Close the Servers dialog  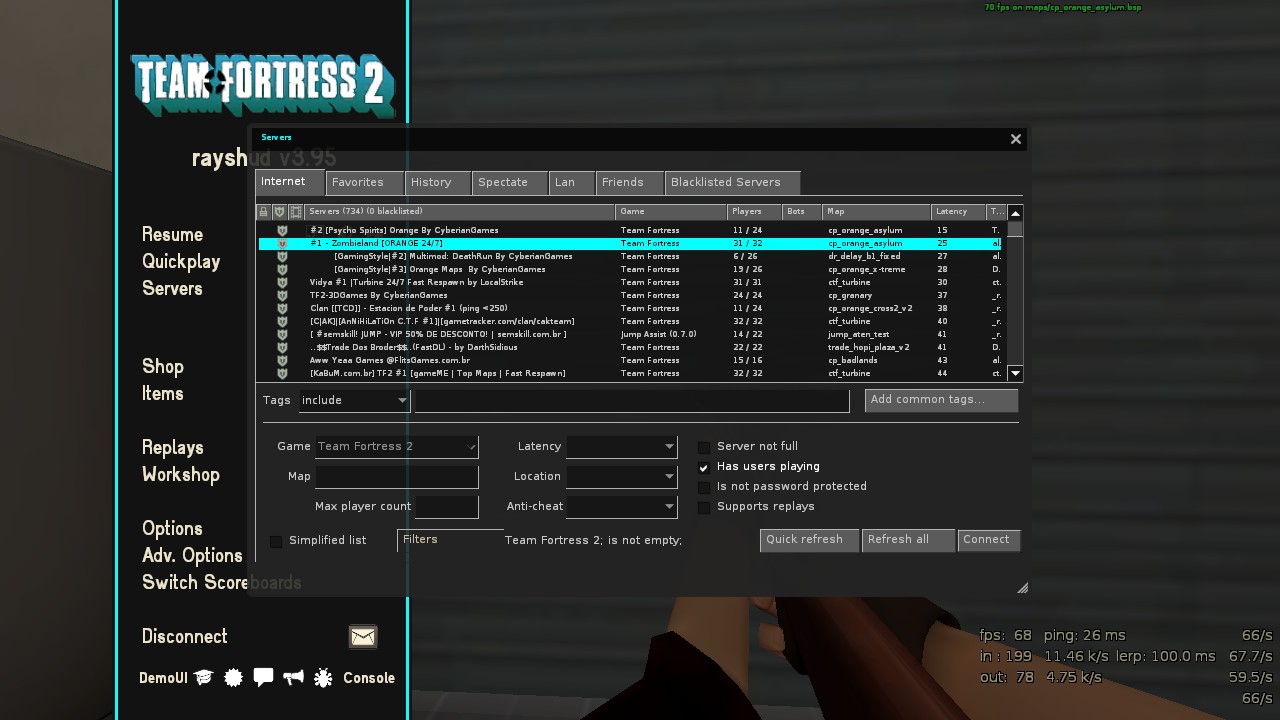1015,139
